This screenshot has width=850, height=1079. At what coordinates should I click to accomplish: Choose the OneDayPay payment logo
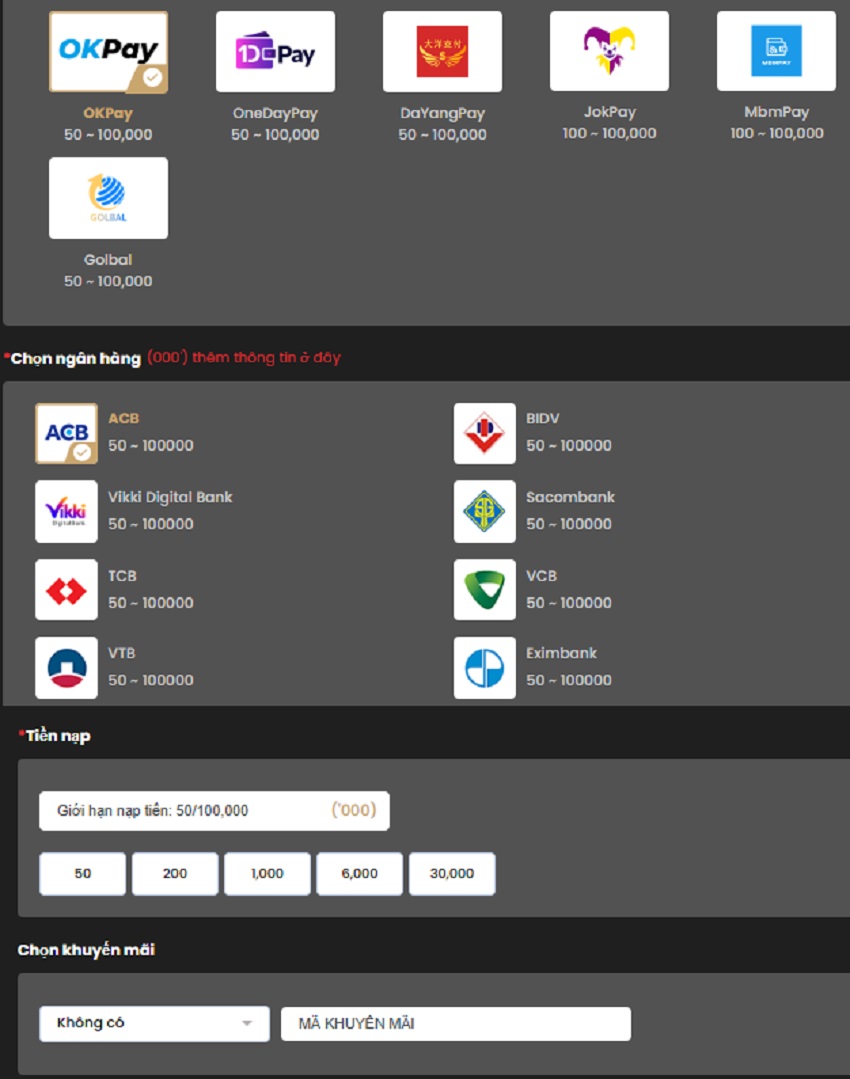tap(275, 52)
